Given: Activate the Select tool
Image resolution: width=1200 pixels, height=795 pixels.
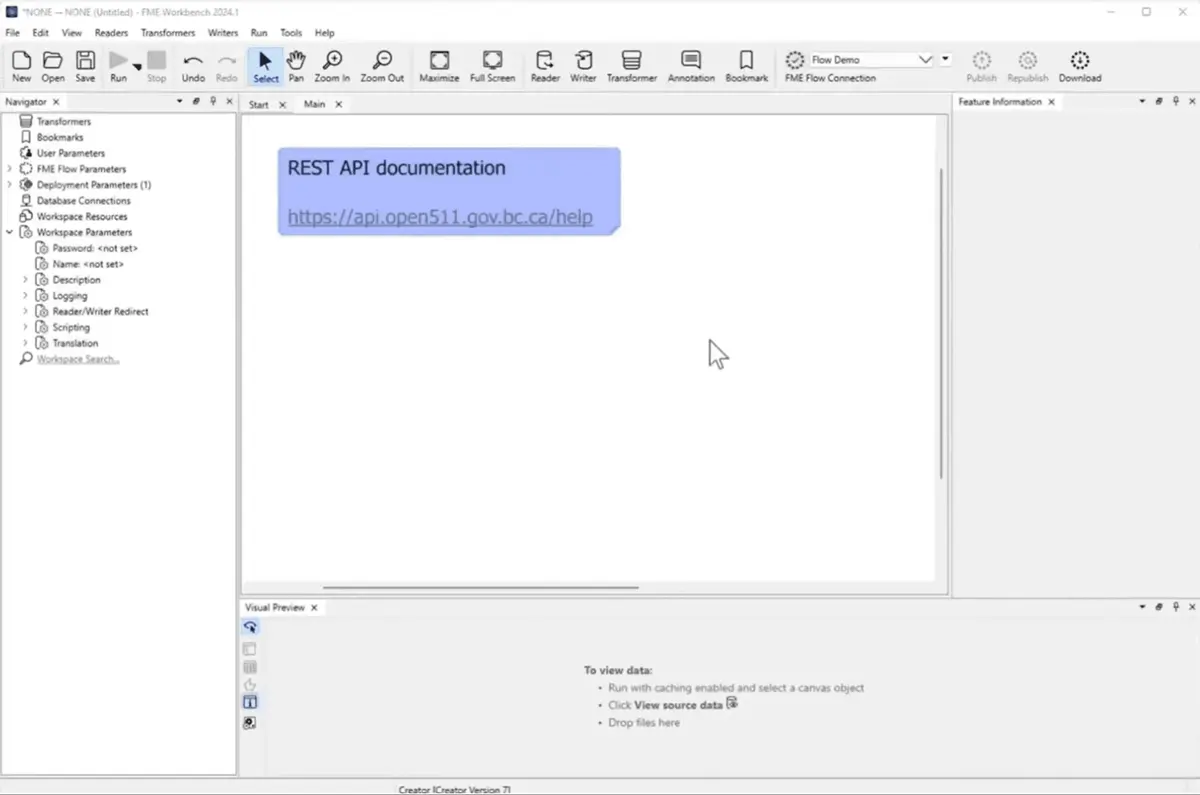Looking at the screenshot, I should coord(266,66).
